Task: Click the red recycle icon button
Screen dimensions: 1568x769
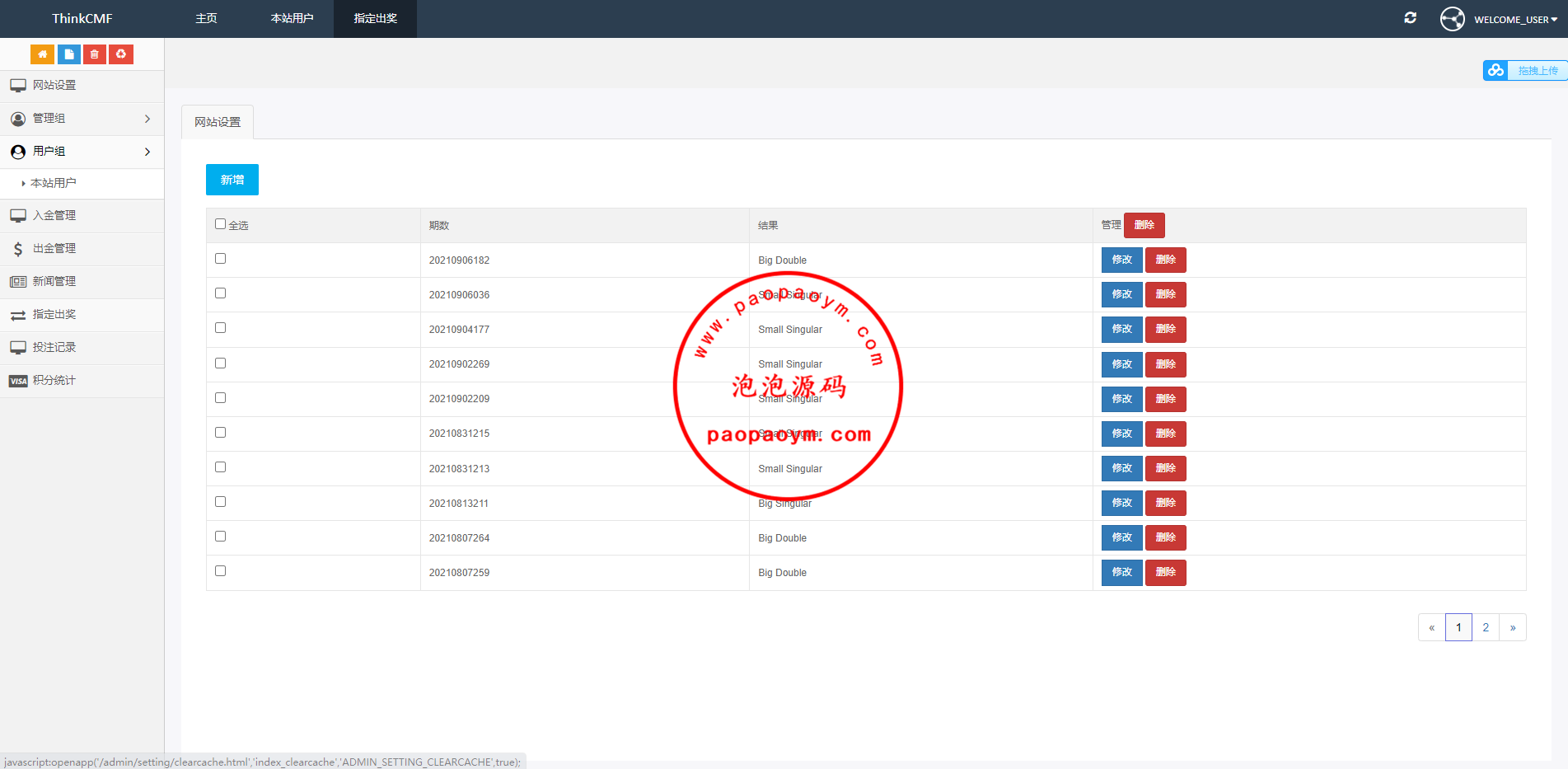Action: tap(121, 54)
